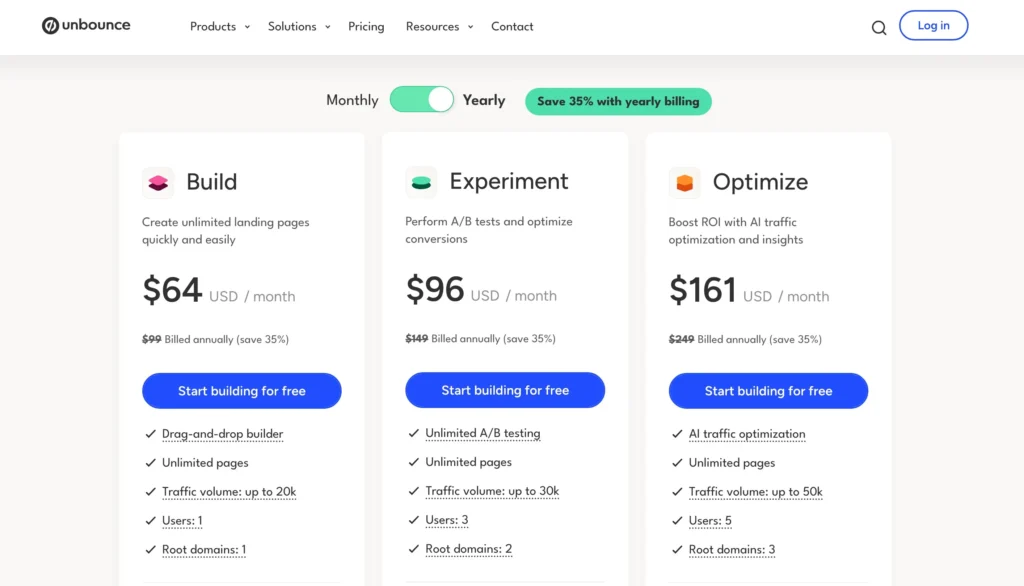The width and height of the screenshot is (1024, 586).
Task: Click the pink Build plan icon
Action: (158, 183)
